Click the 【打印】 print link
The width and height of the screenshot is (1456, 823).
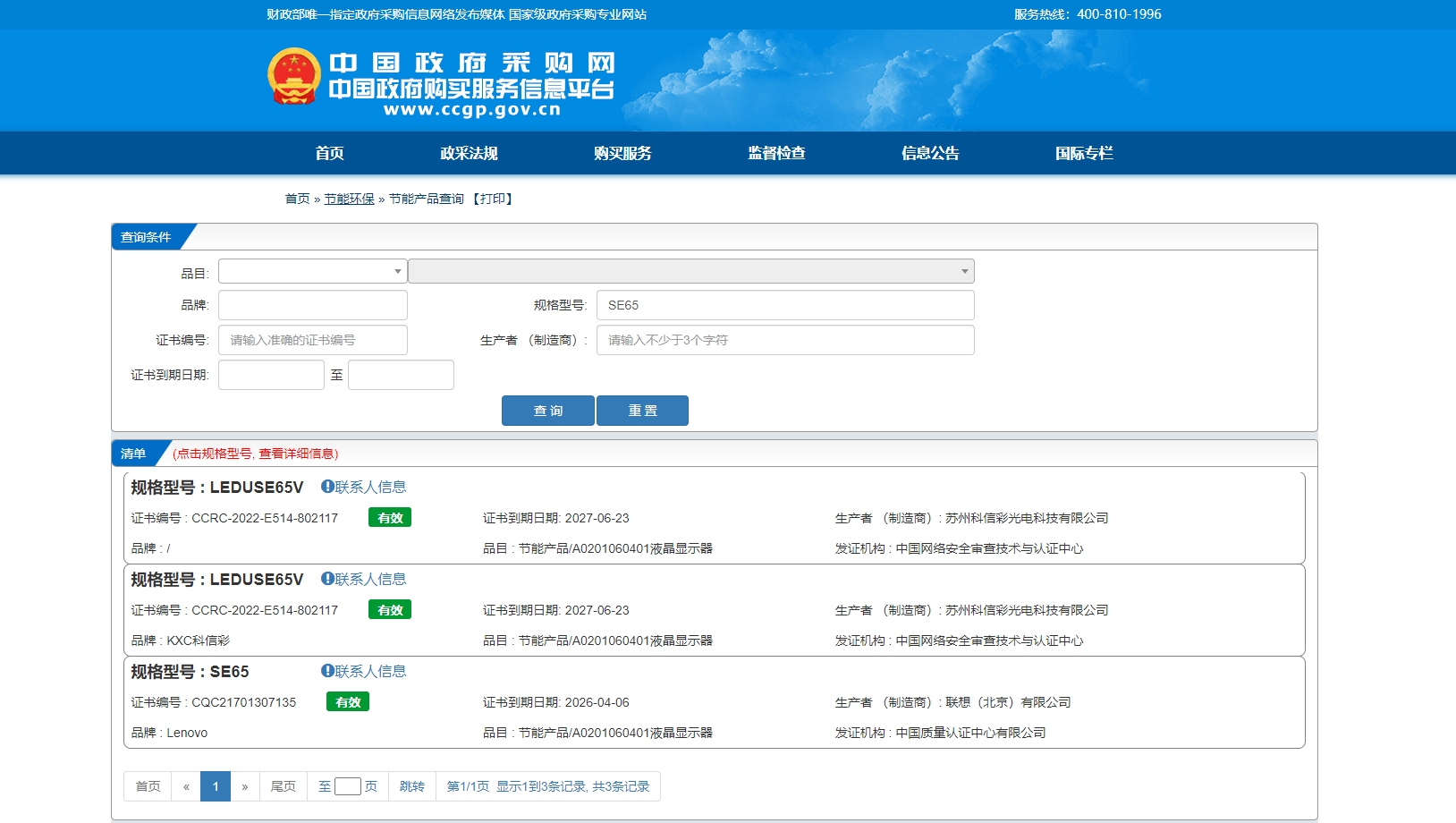[492, 199]
